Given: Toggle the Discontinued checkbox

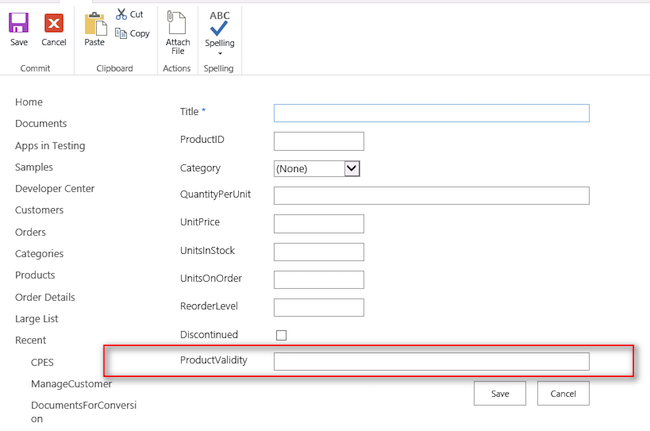Looking at the screenshot, I should 281,335.
